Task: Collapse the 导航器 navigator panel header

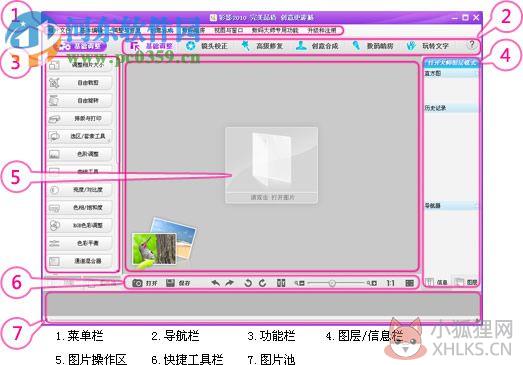Action: pos(451,206)
